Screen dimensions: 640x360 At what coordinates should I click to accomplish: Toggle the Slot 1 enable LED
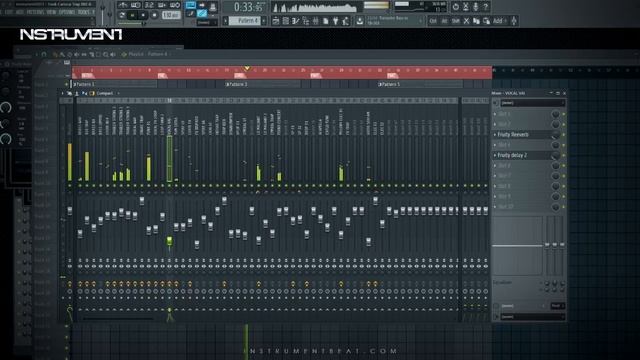pos(564,114)
